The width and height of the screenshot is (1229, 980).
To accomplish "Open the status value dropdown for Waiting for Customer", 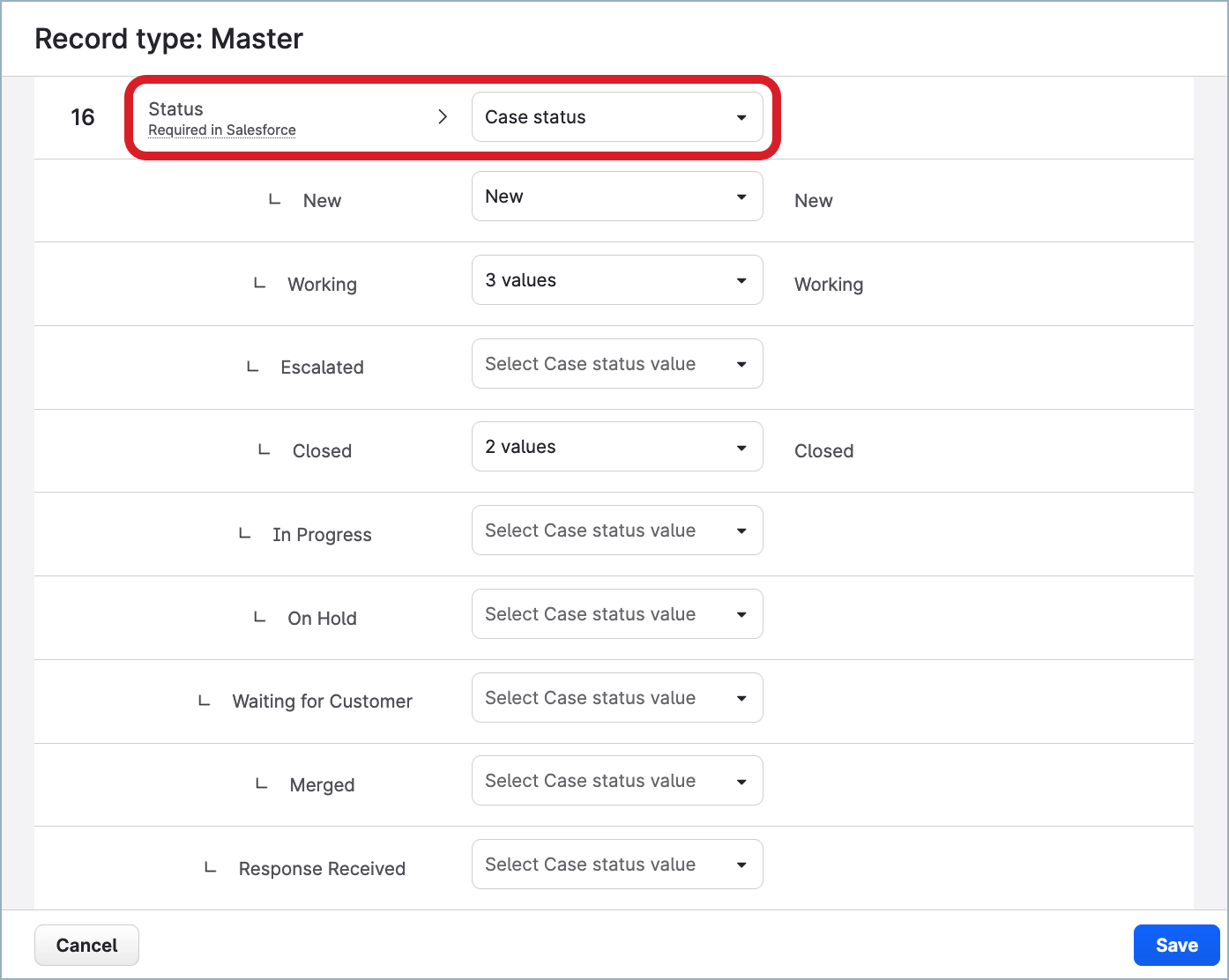I will (616, 697).
